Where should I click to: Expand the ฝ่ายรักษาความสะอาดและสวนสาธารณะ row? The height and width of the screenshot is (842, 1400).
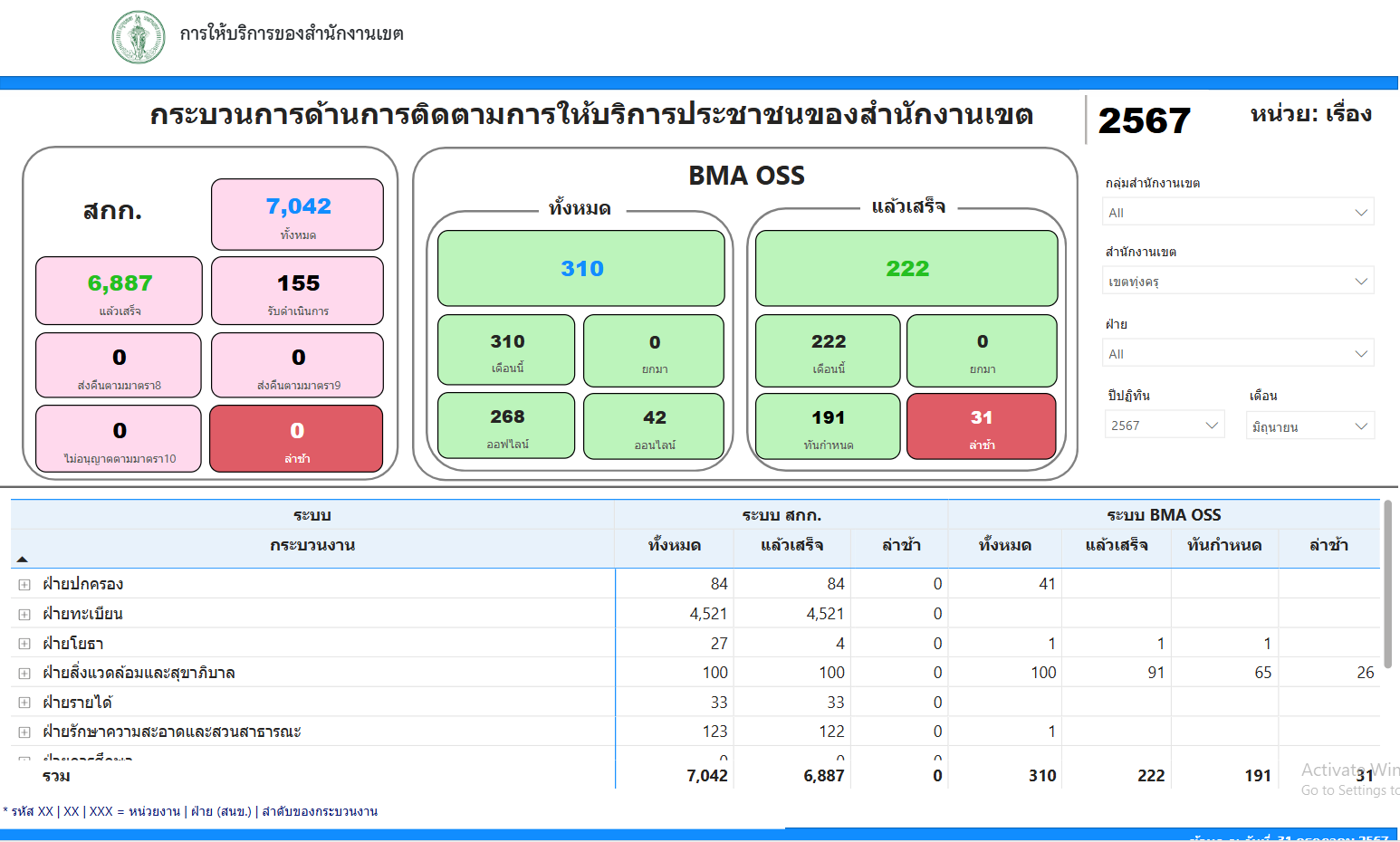tap(24, 732)
